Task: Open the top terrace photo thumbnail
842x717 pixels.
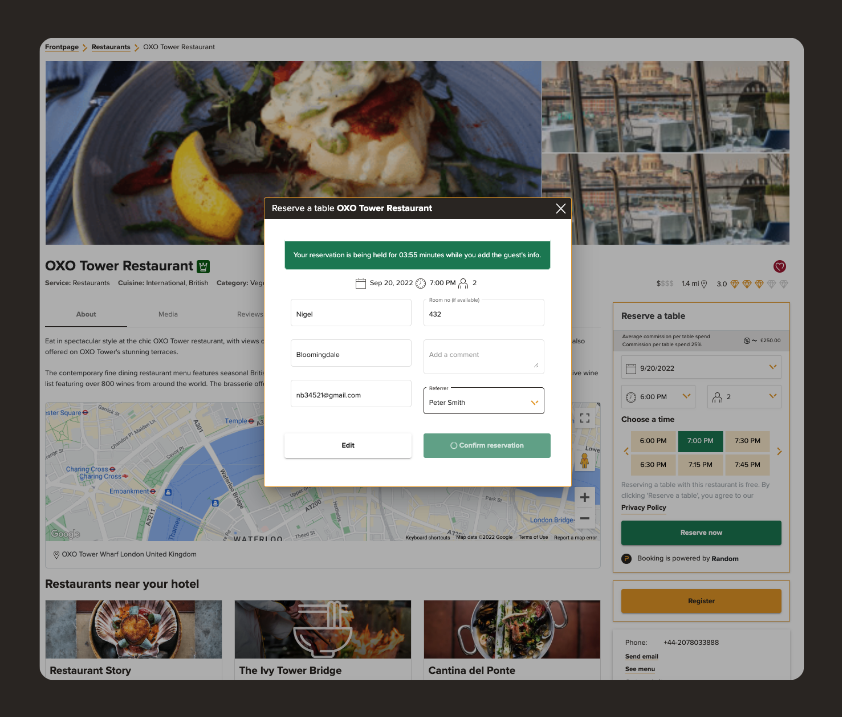Action: pos(665,106)
